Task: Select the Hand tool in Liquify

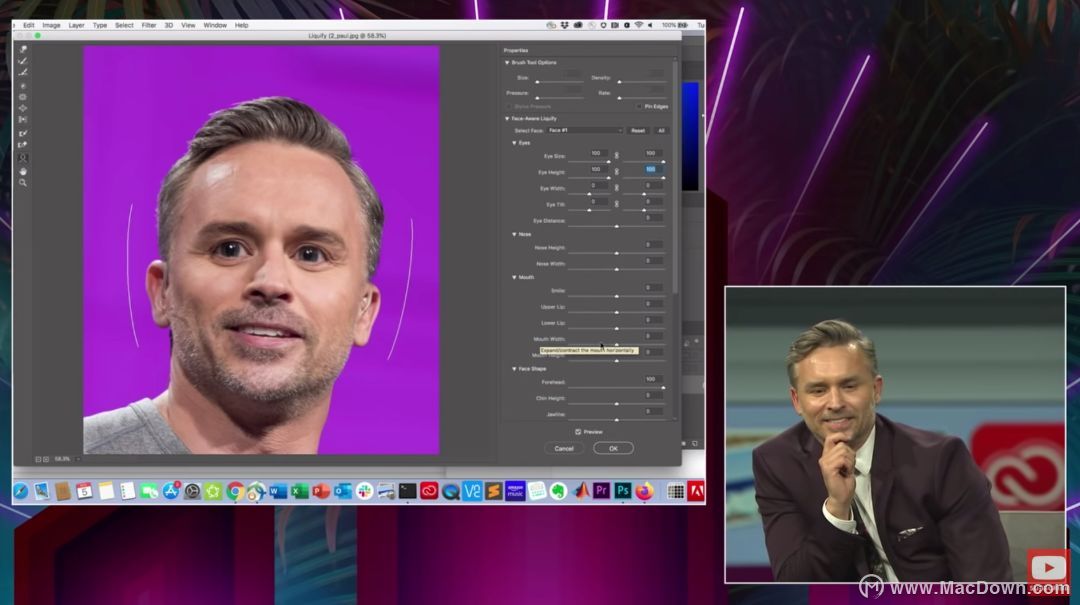Action: [x=23, y=171]
